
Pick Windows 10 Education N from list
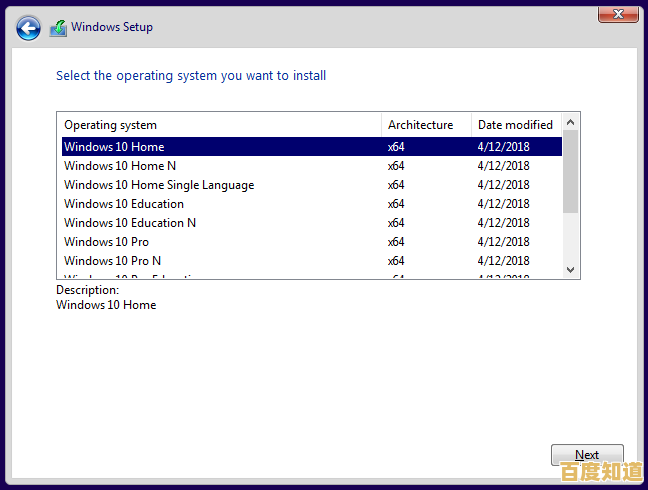[x=130, y=223]
